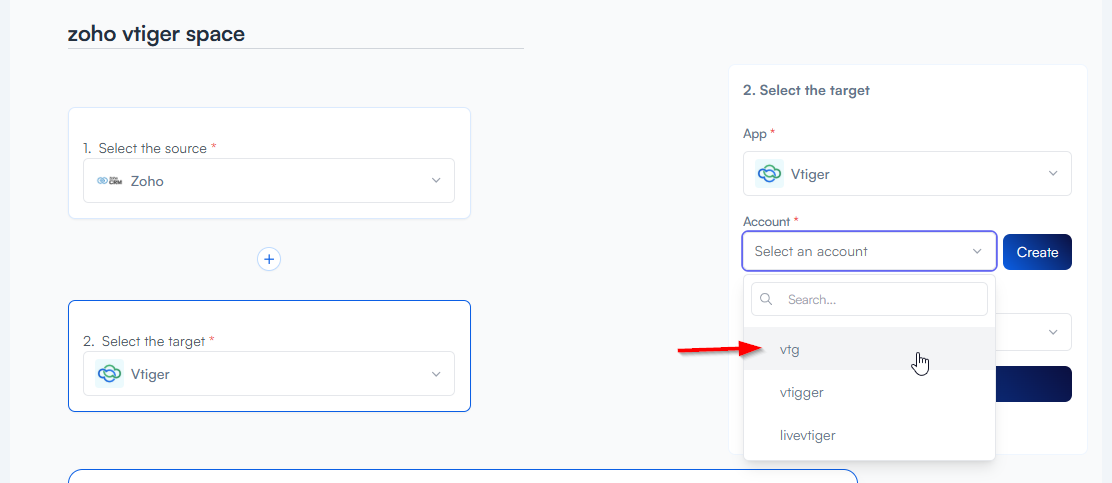The image size is (1112, 483).
Task: Choose the "vtg" account option
Action: coord(790,349)
